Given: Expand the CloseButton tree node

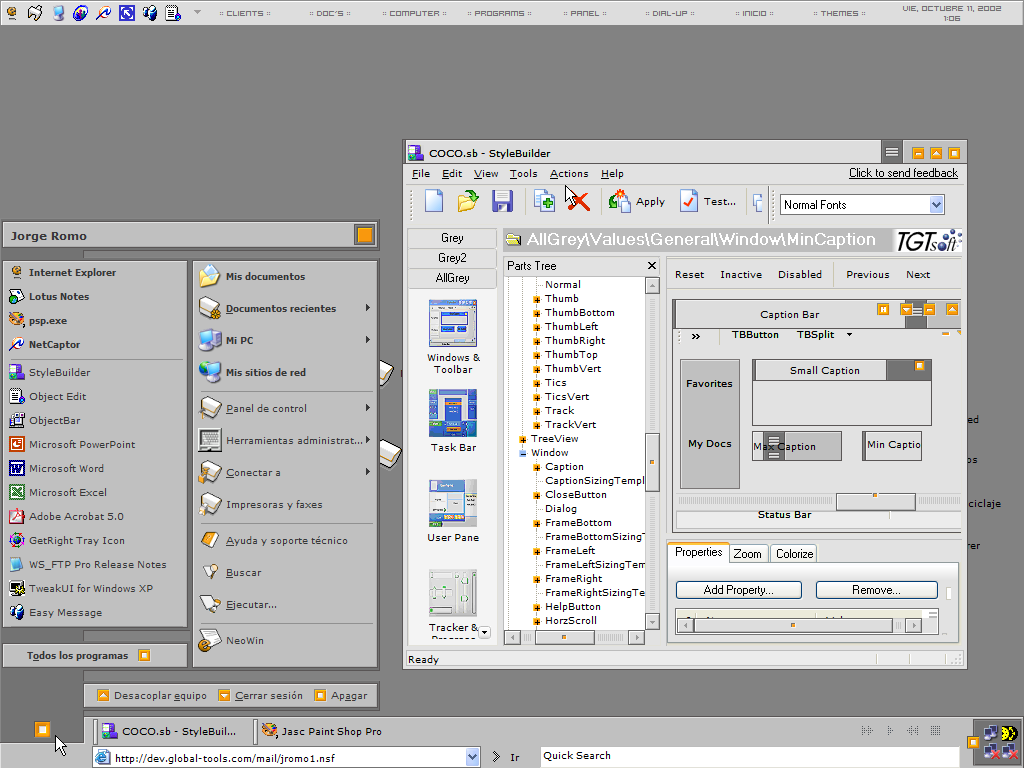Looking at the screenshot, I should (x=537, y=495).
